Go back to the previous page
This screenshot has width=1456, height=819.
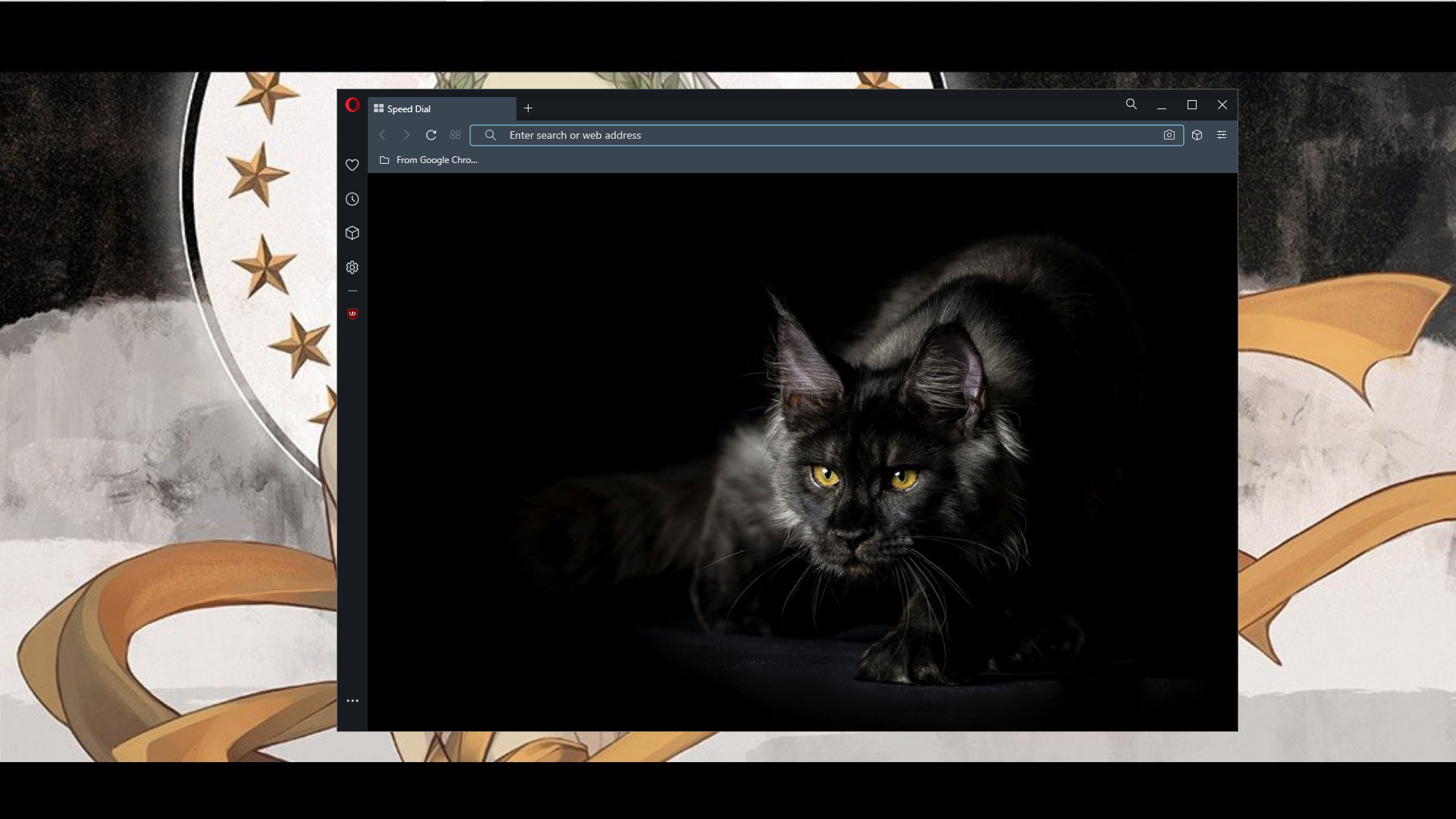pos(382,135)
